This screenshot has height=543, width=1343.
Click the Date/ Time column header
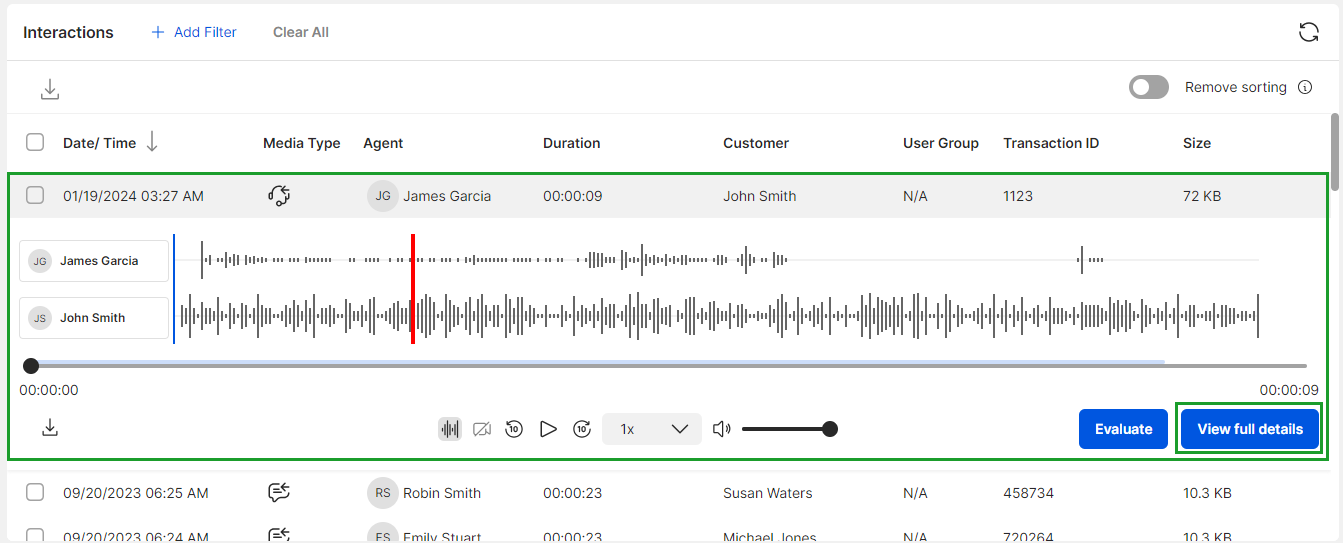click(99, 143)
